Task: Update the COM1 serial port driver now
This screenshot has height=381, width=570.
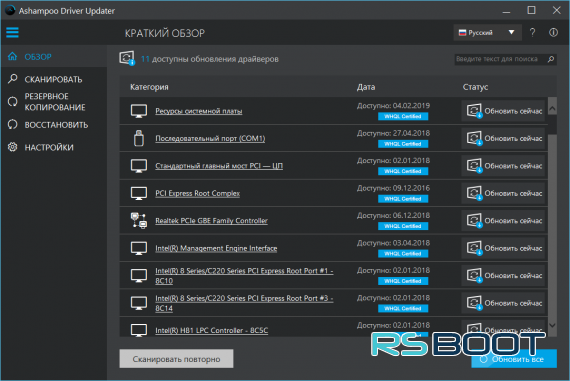Action: click(504, 138)
